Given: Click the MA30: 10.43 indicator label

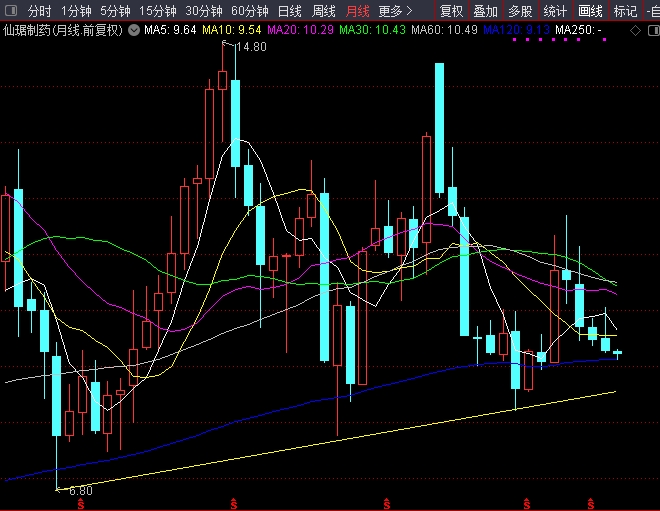Looking at the screenshot, I should point(373,30).
